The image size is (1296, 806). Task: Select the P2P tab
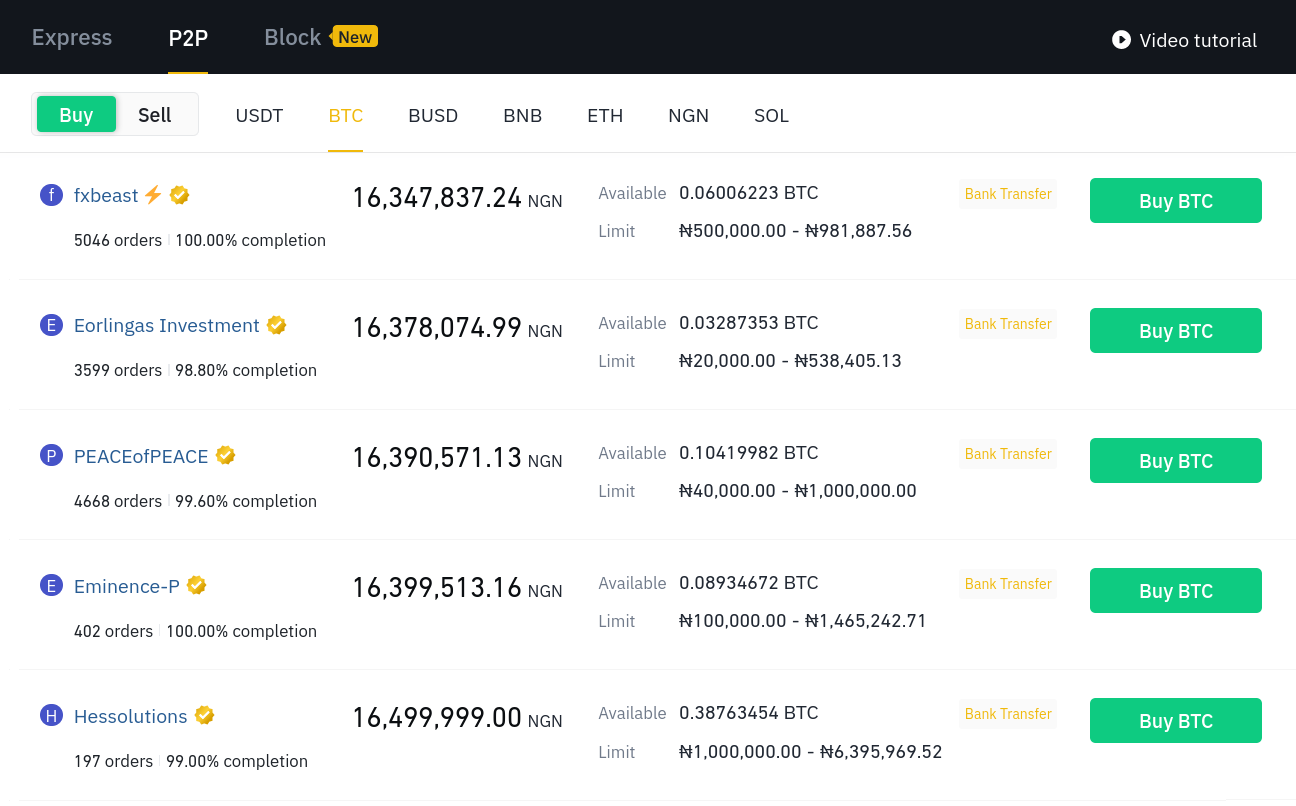[x=188, y=38]
